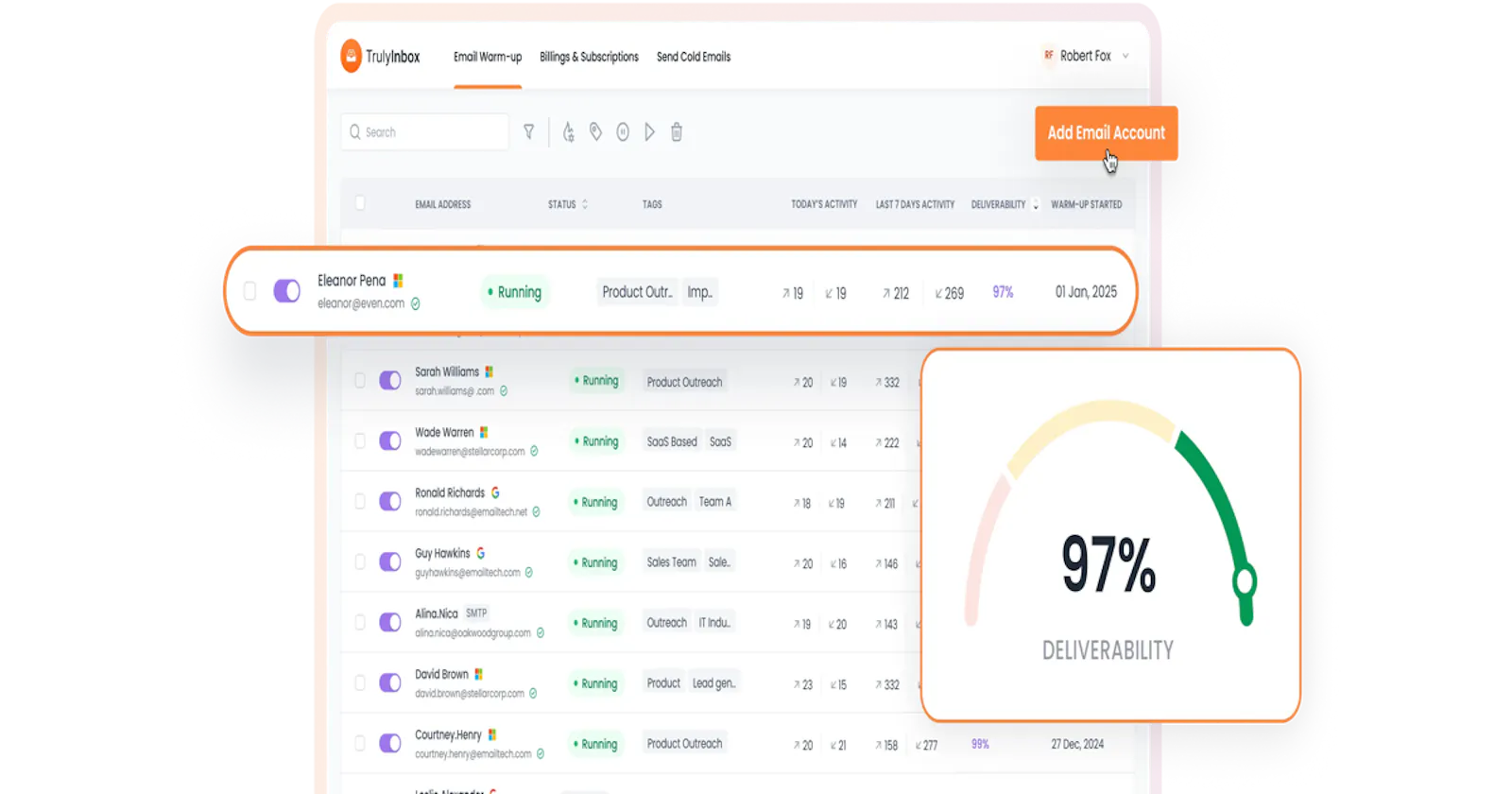The image size is (1512, 794).
Task: Click the 27 Dec, 2024 warm-up date
Action: pyautogui.click(x=1077, y=744)
